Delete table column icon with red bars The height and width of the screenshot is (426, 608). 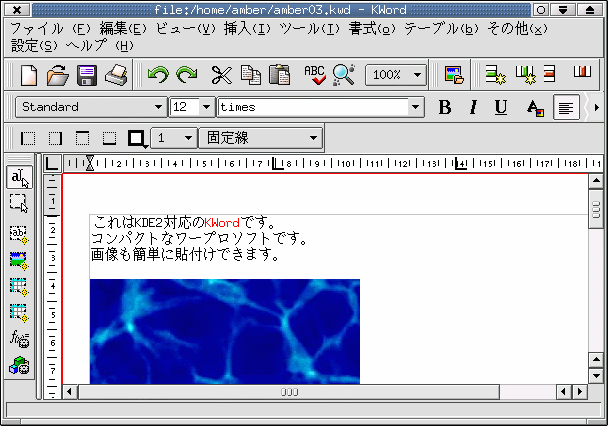582,72
